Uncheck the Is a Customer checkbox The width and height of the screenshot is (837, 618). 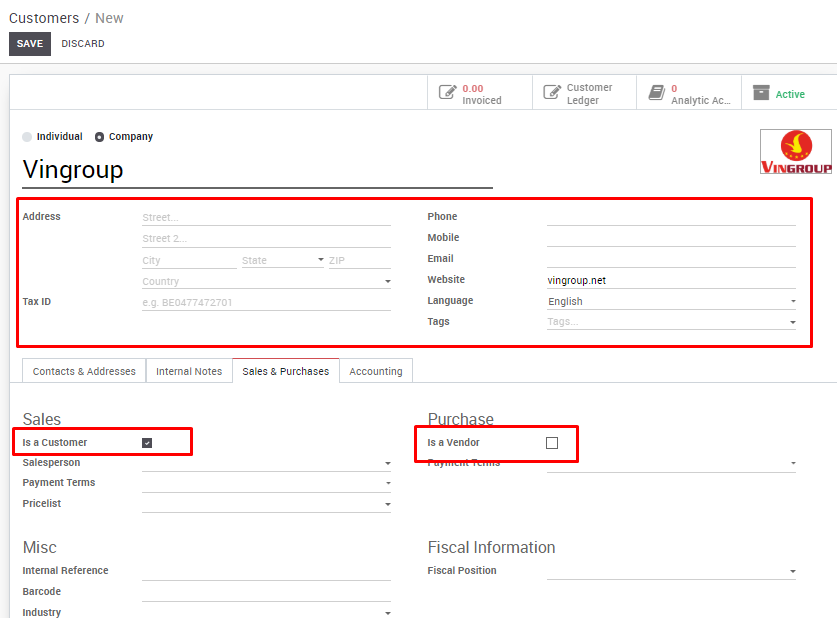click(147, 443)
